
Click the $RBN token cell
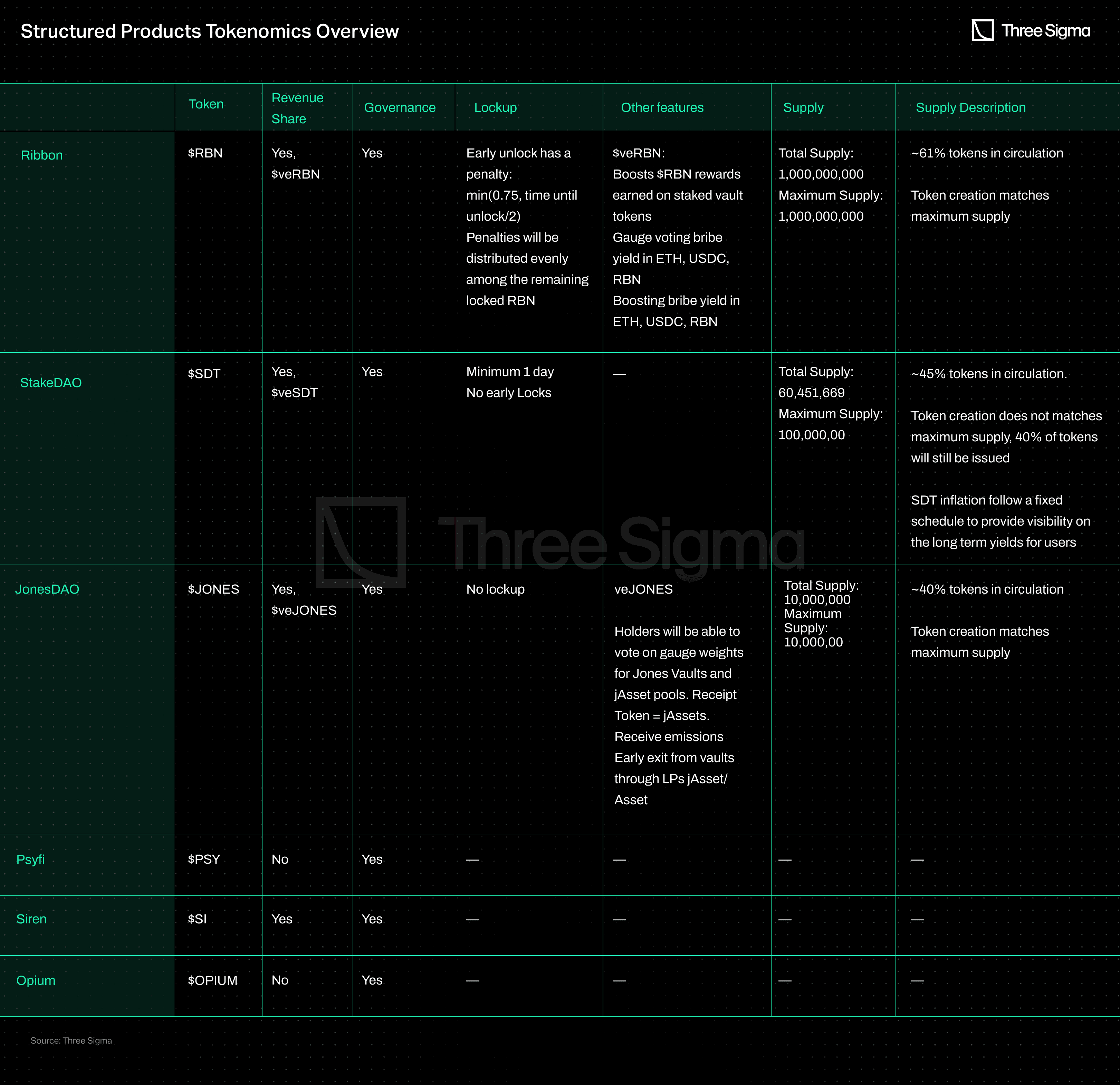[204, 153]
